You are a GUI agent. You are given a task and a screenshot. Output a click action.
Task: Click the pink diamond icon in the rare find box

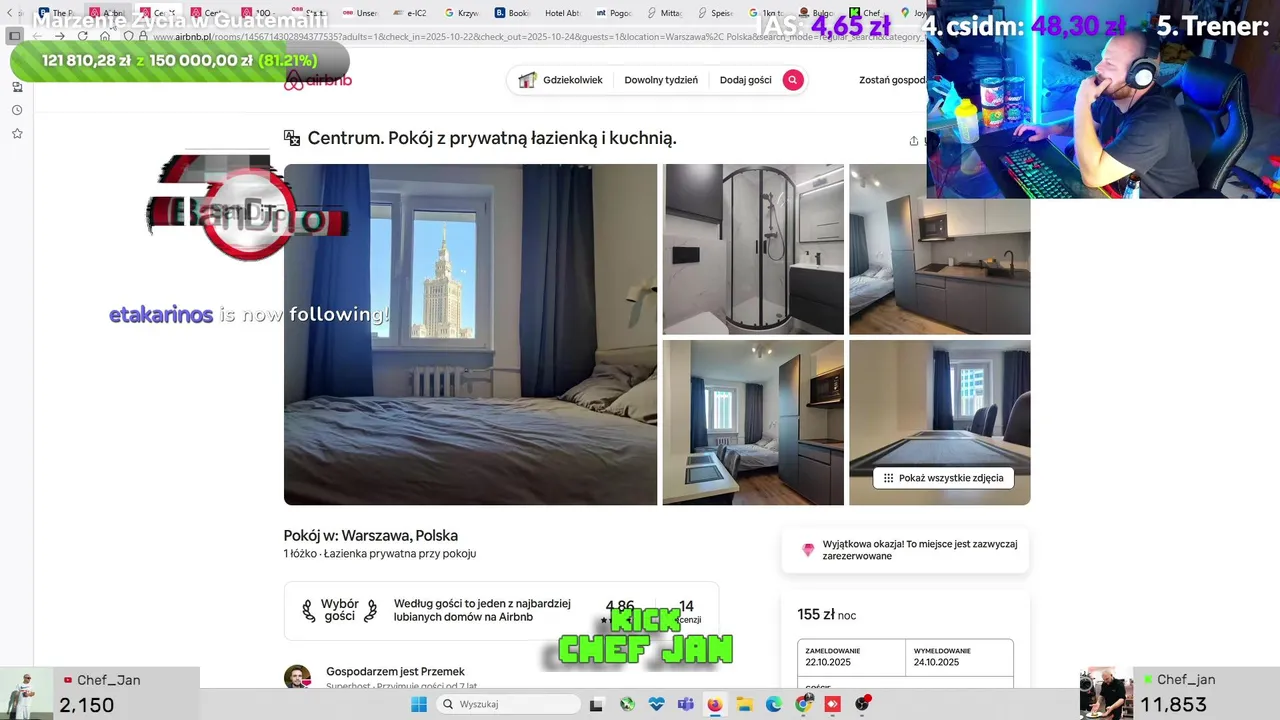pyautogui.click(x=808, y=550)
